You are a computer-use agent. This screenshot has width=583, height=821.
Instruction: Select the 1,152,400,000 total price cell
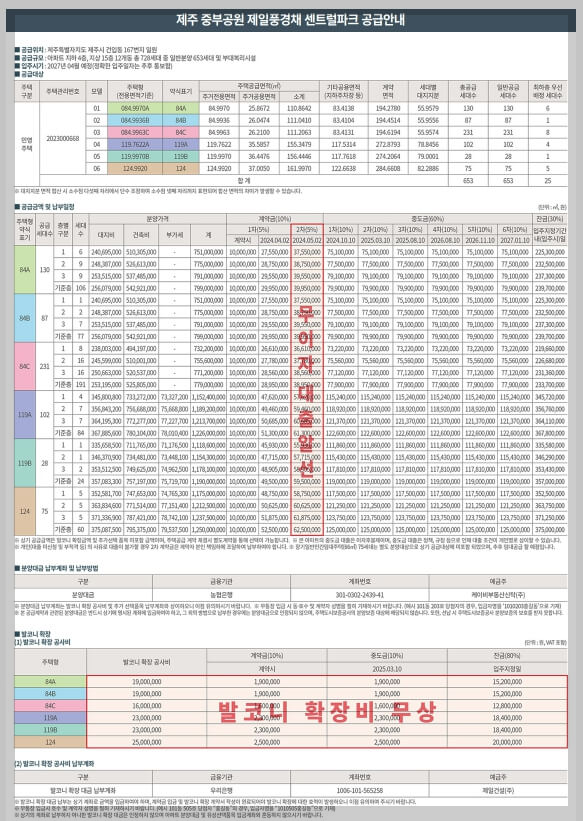coord(208,397)
